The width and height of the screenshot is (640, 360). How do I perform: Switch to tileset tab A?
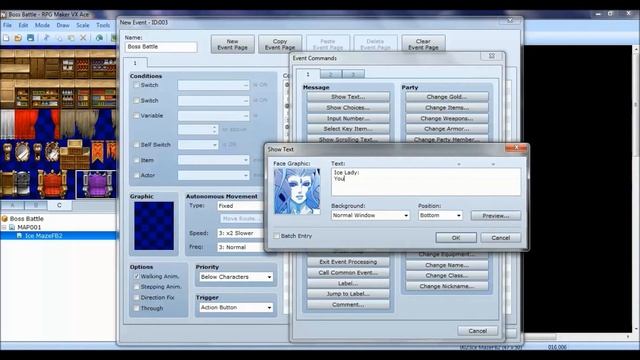pyautogui.click(x=12, y=205)
